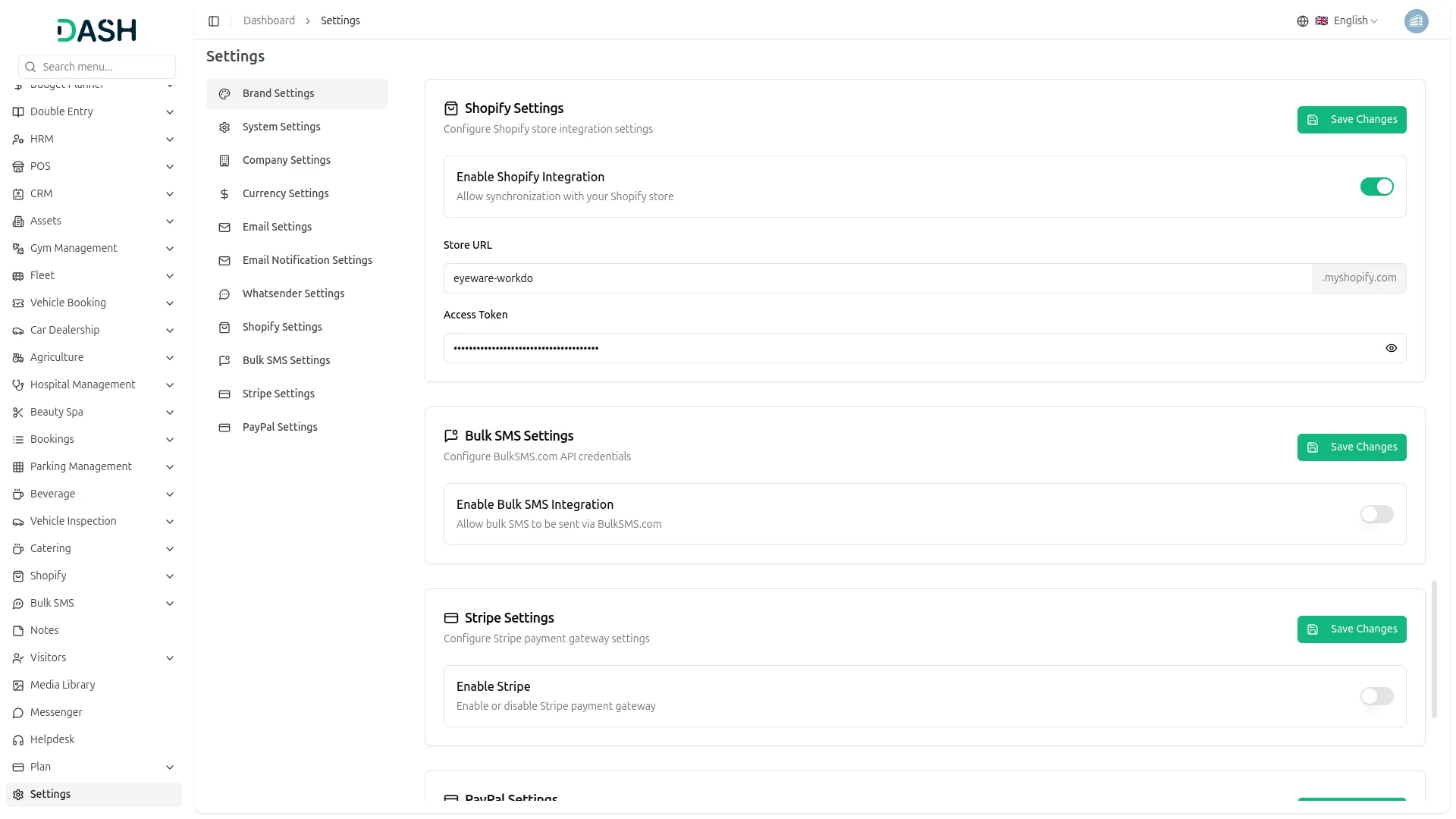Navigate to Dashboard breadcrumb link
1456x819 pixels.
click(269, 20)
